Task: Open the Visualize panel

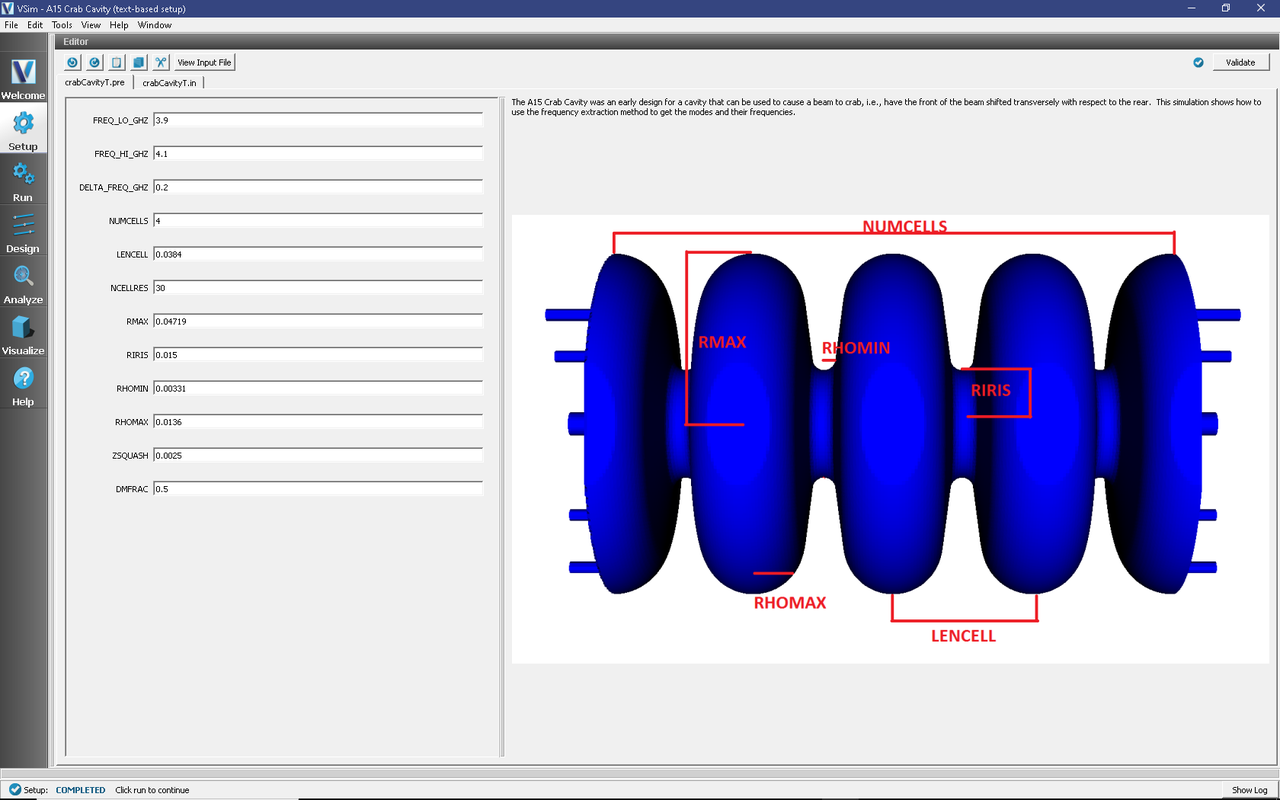Action: point(23,336)
